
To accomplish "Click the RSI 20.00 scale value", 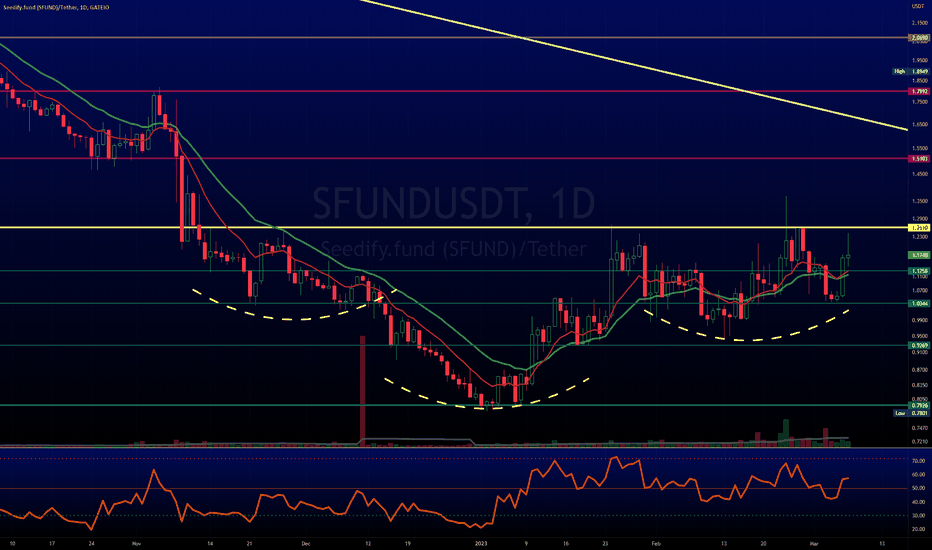I will click(x=918, y=529).
